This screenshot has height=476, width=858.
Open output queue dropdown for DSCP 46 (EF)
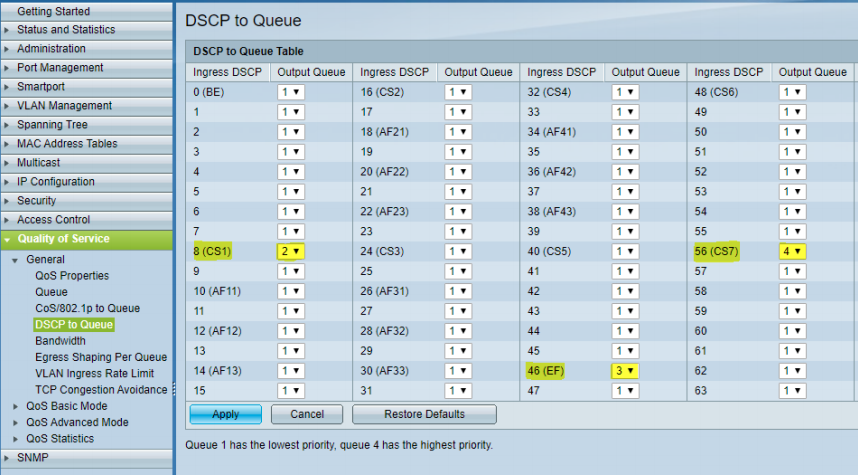point(625,371)
